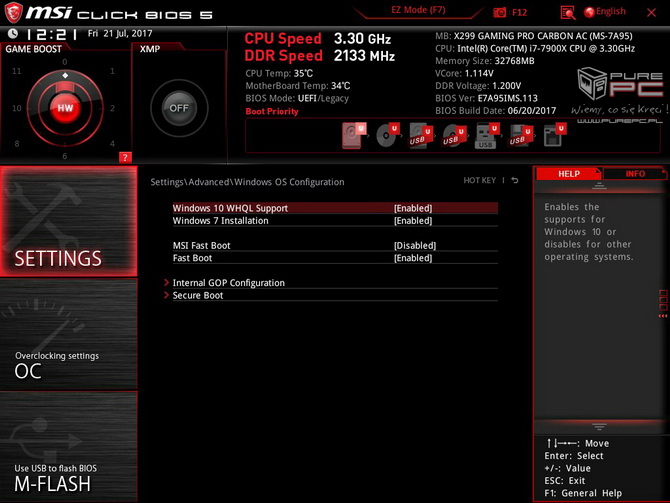The width and height of the screenshot is (670, 503).
Task: Close Click BIOS 5 with the X icon
Action: click(651, 13)
